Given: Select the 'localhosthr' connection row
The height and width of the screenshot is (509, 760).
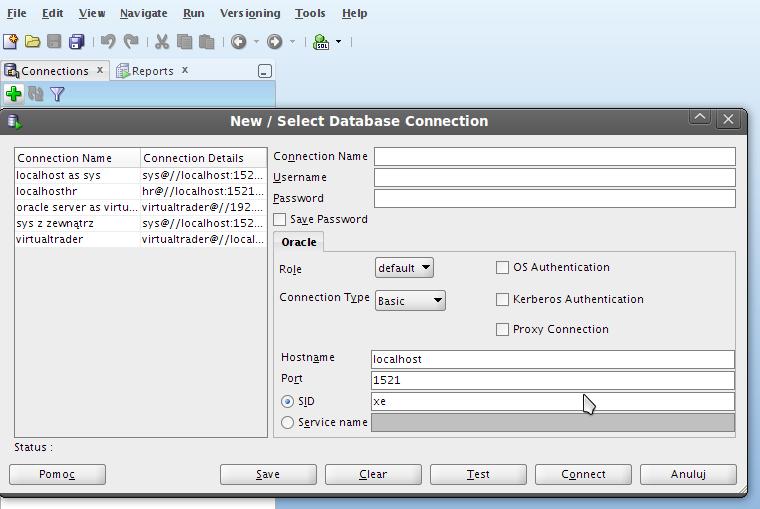Looking at the screenshot, I should 141,191.
